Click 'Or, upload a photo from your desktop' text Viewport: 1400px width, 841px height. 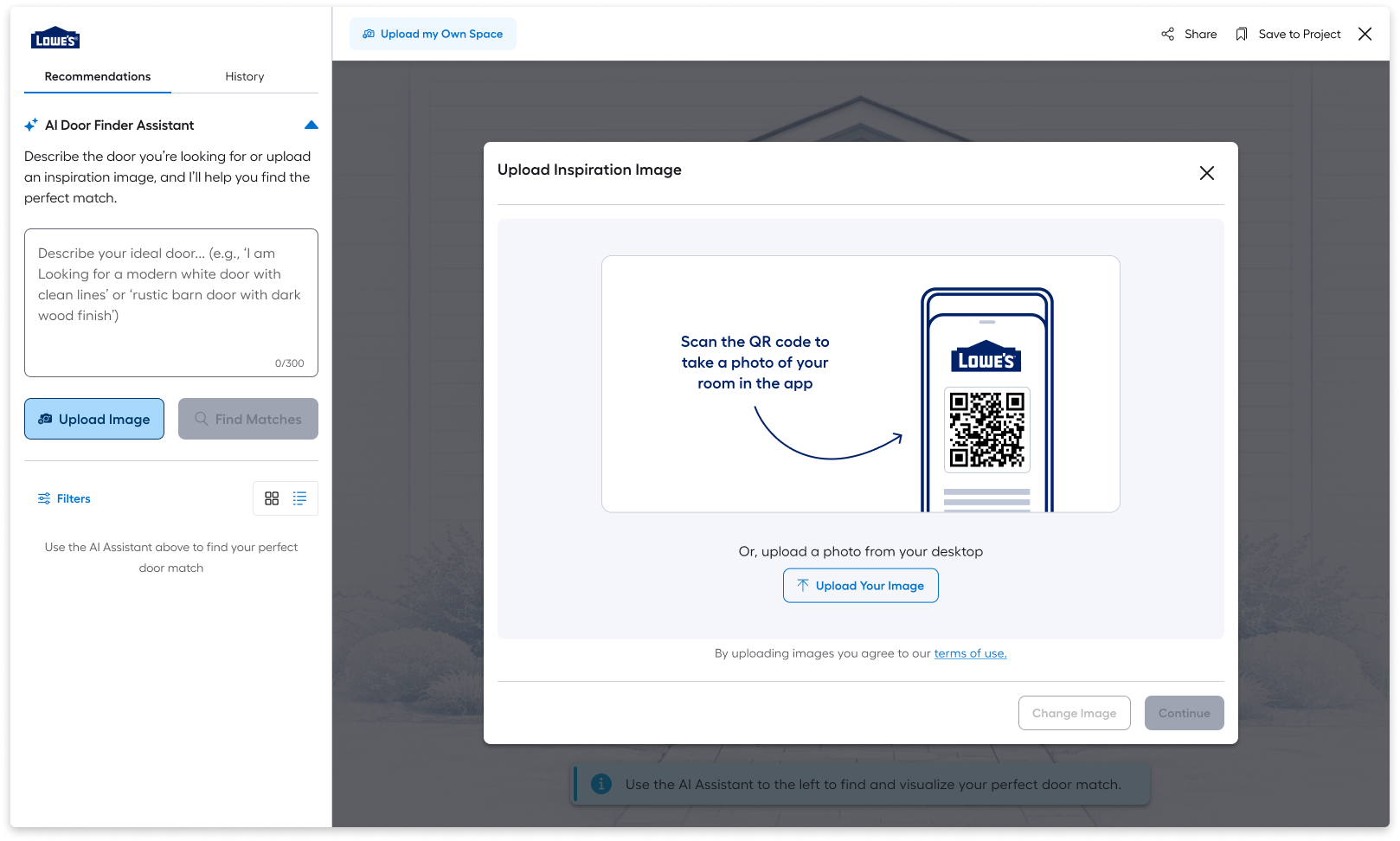click(x=861, y=551)
